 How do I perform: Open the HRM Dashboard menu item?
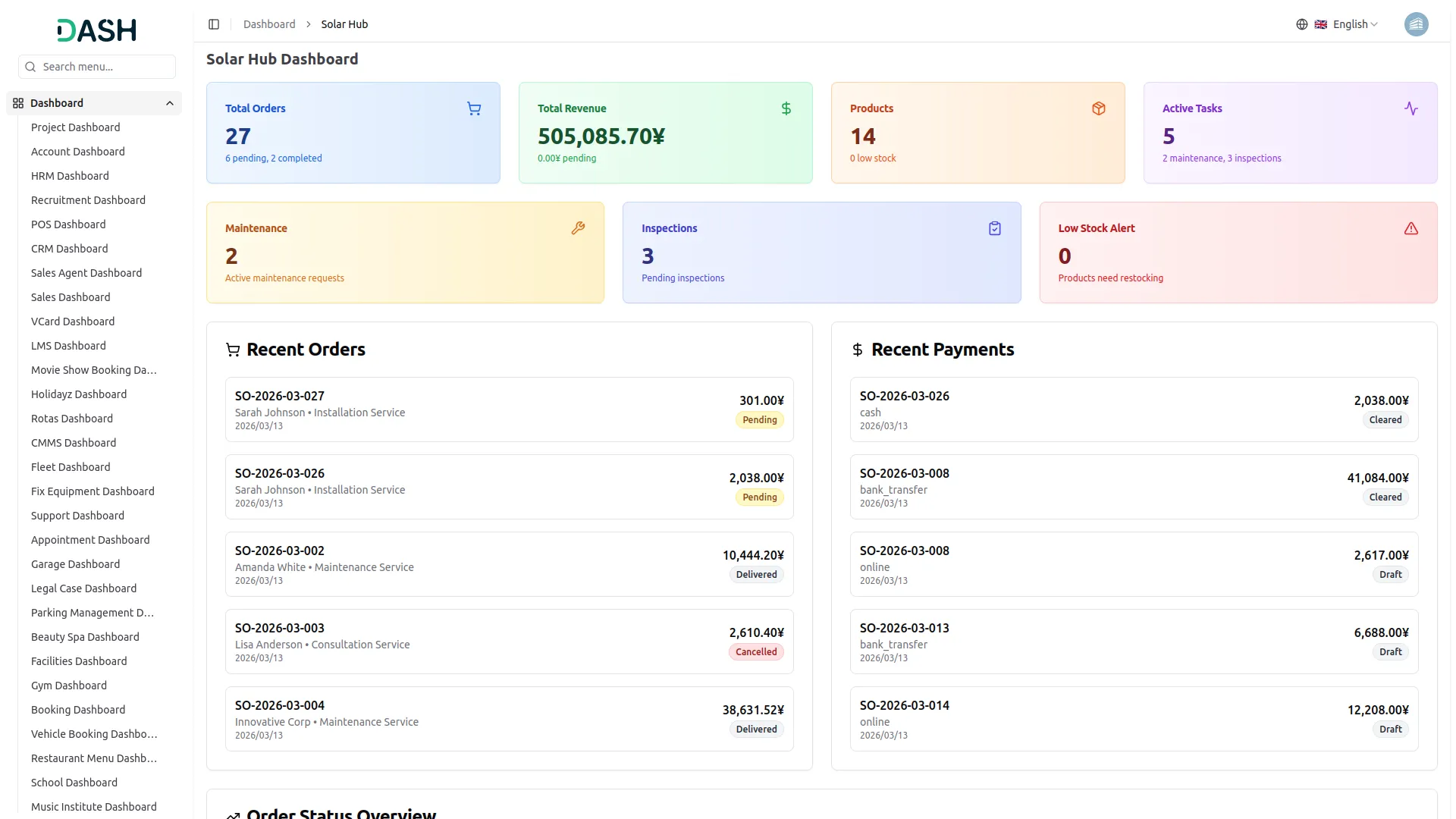coord(70,176)
